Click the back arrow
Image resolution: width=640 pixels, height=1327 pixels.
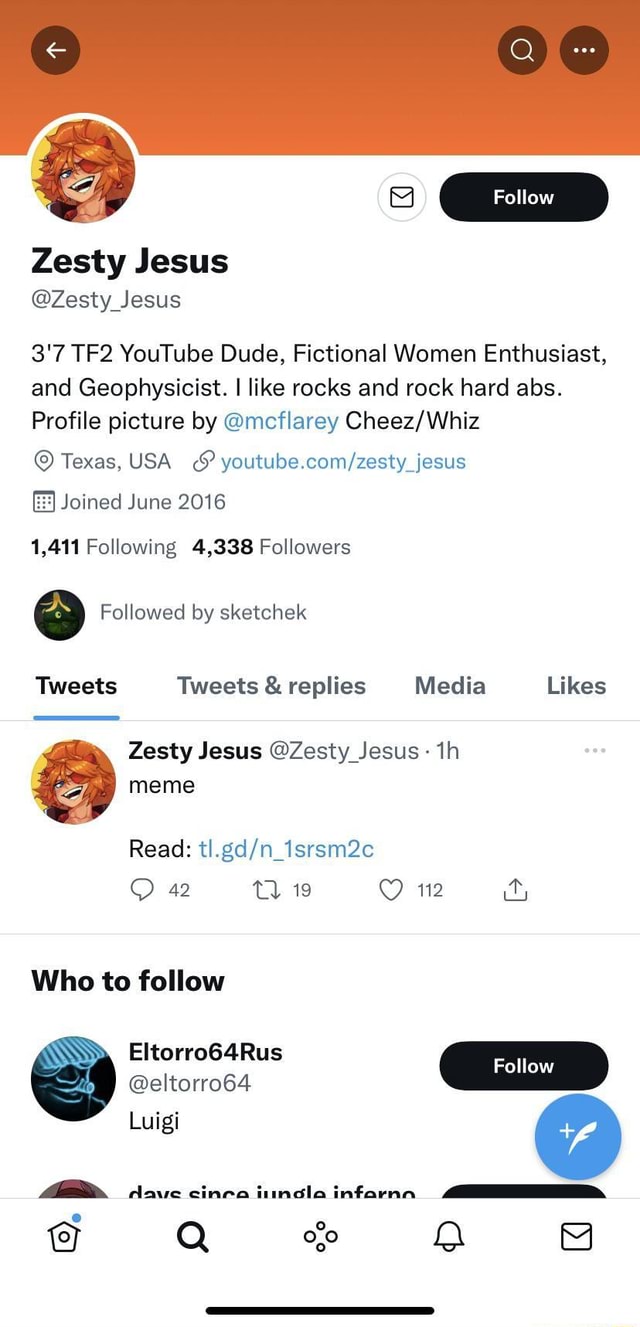coord(55,50)
